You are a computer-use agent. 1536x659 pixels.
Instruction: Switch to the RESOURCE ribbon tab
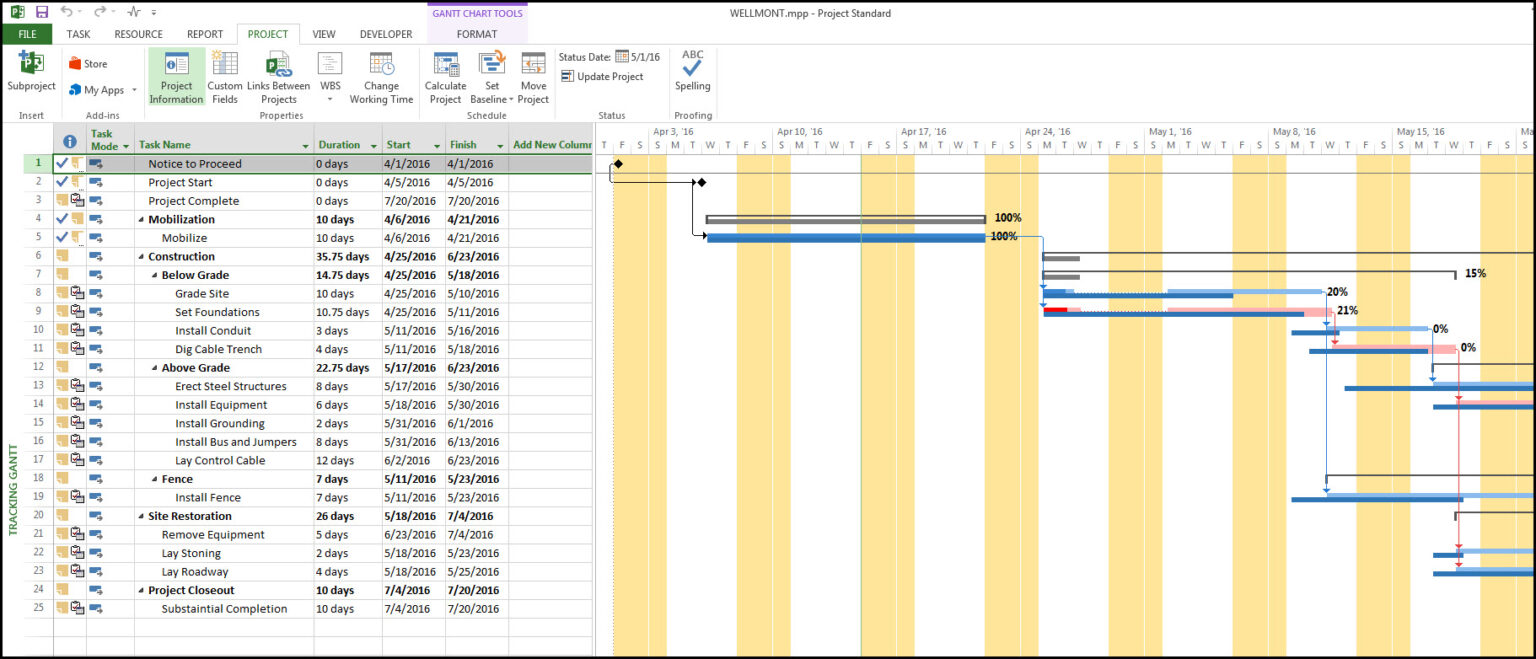[x=137, y=33]
